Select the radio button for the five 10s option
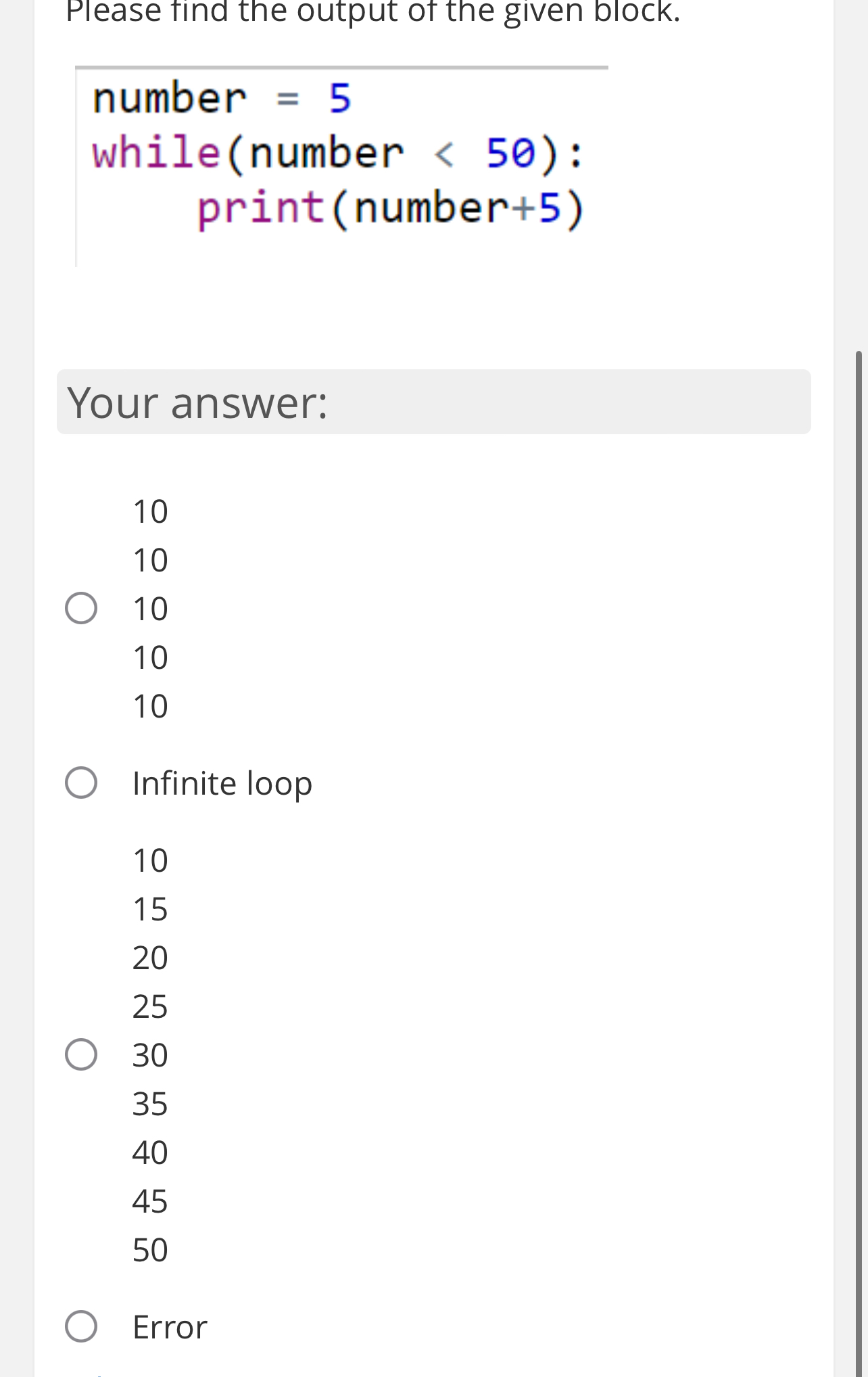This screenshot has width=868, height=1377. 80,607
